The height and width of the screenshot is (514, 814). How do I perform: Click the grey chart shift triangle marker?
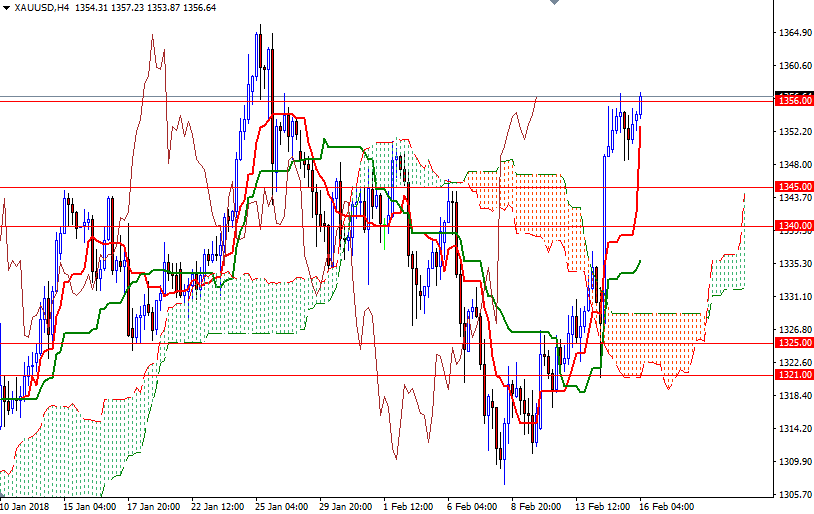[x=554, y=2]
